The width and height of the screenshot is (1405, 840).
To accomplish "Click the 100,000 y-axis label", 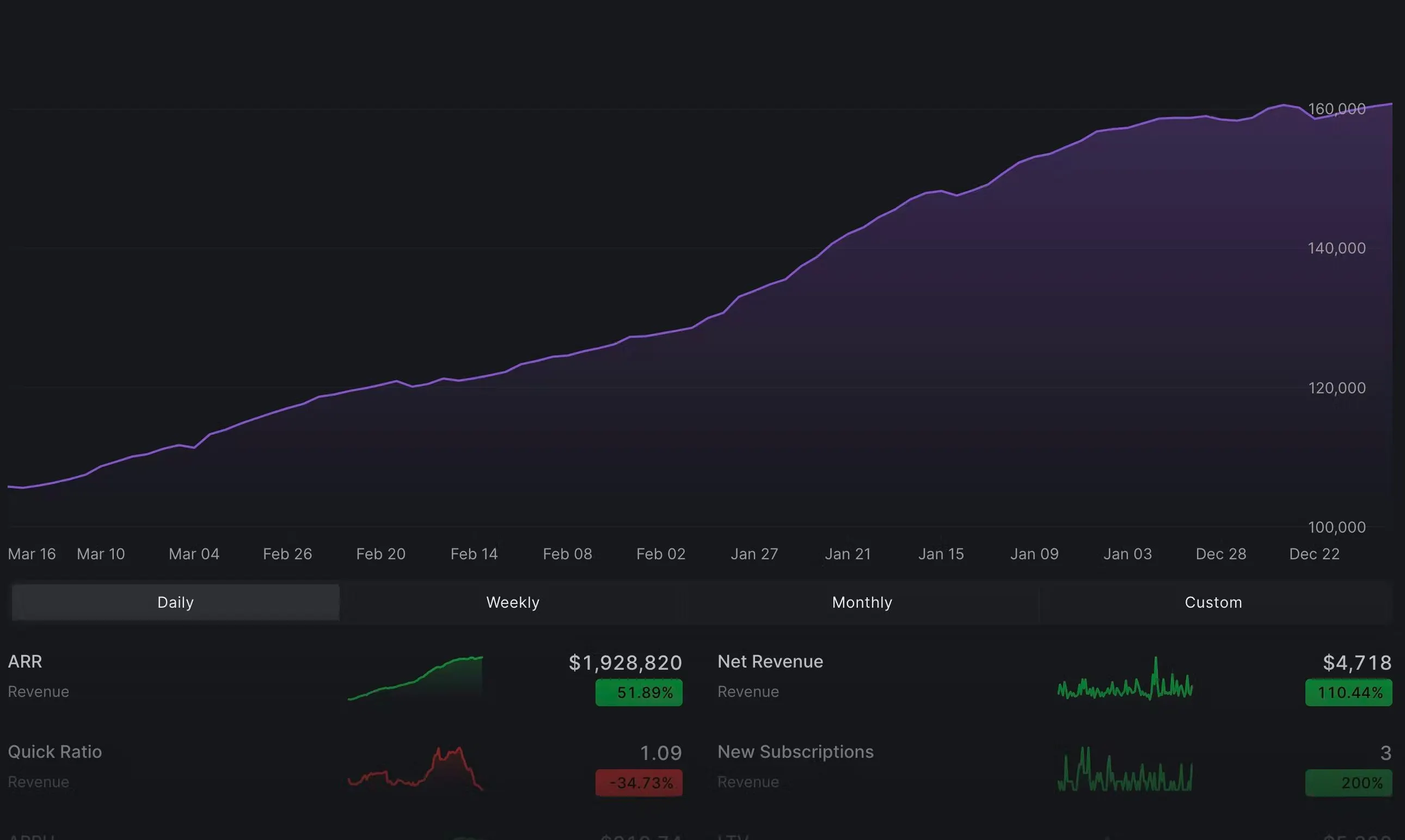I will [x=1336, y=527].
